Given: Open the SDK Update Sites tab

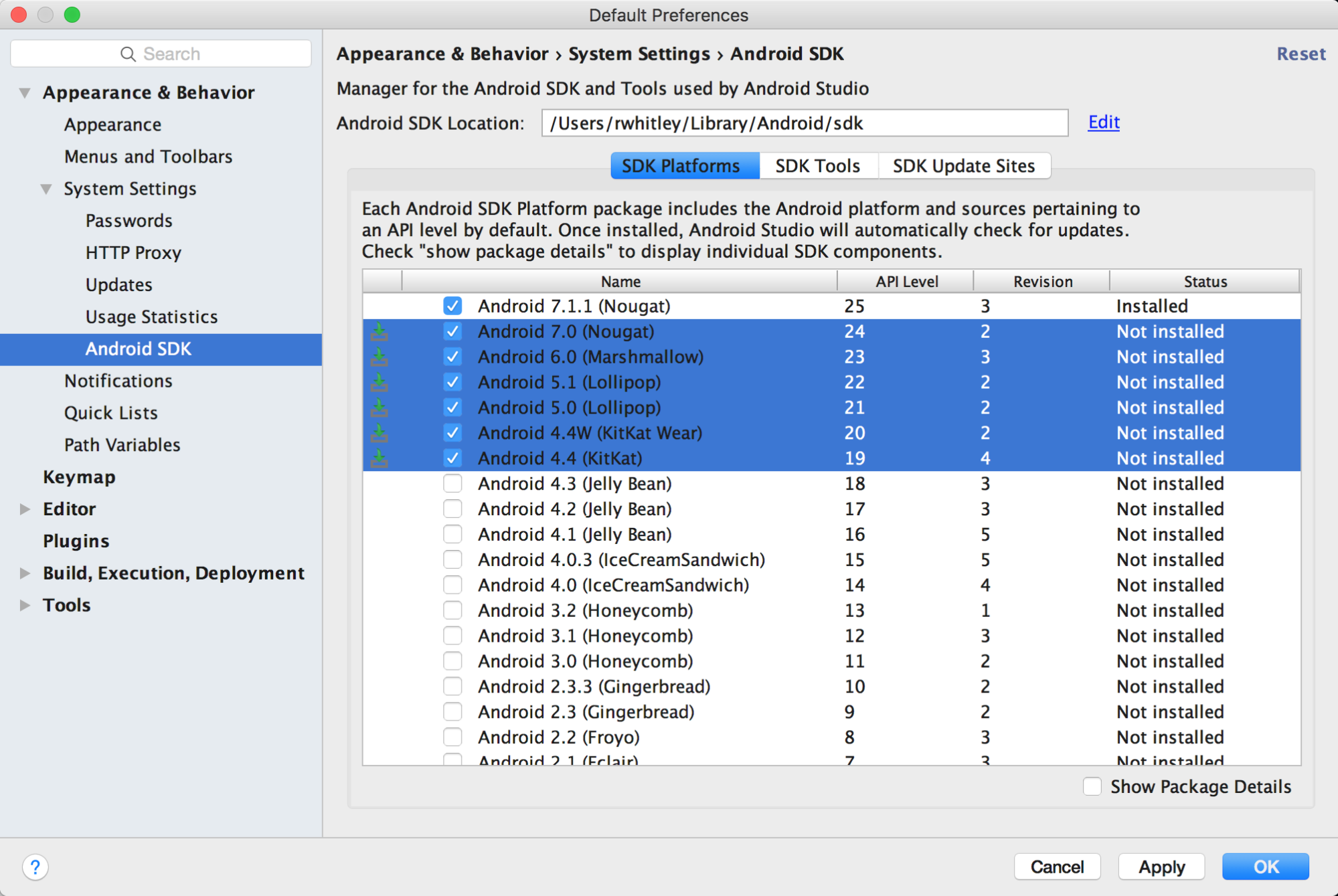Looking at the screenshot, I should click(x=964, y=165).
